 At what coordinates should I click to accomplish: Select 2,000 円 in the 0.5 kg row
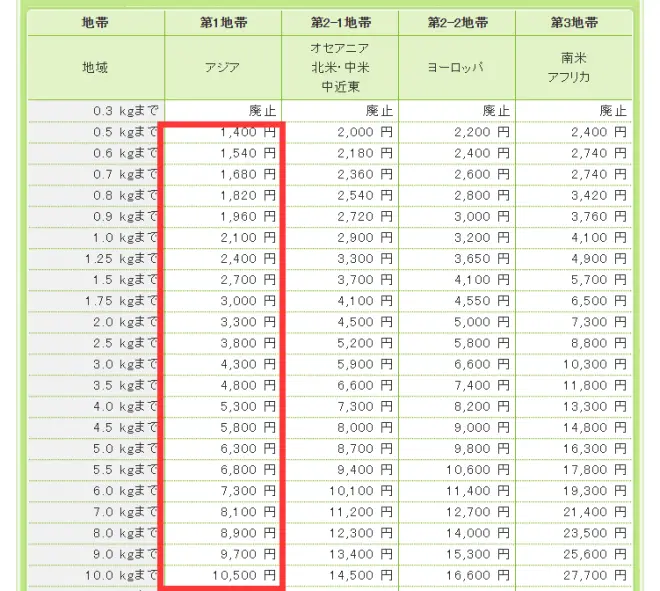click(365, 132)
